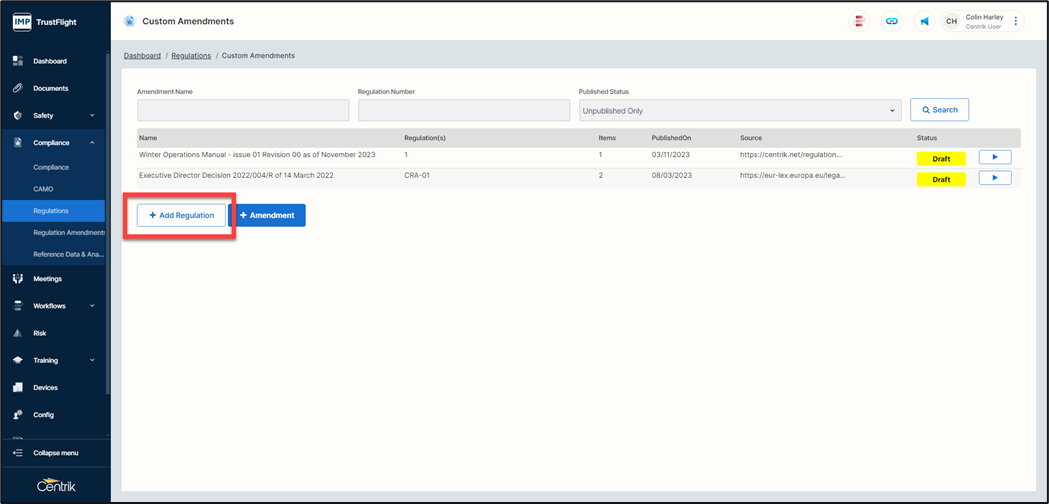Open the CAMO submenu item
The height and width of the screenshot is (504, 1049).
pyautogui.click(x=43, y=189)
